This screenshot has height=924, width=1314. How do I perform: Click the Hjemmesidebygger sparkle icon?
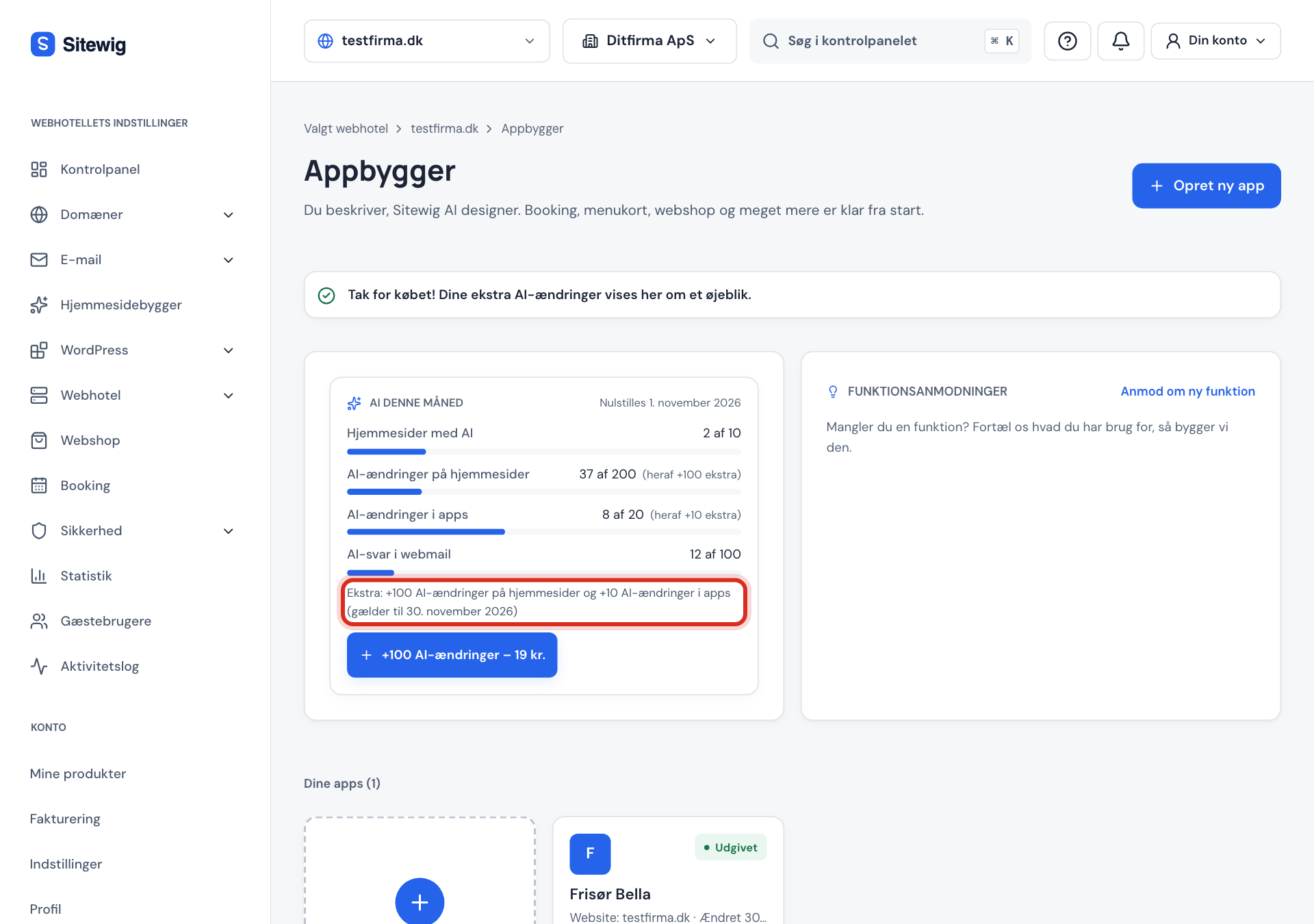(39, 305)
